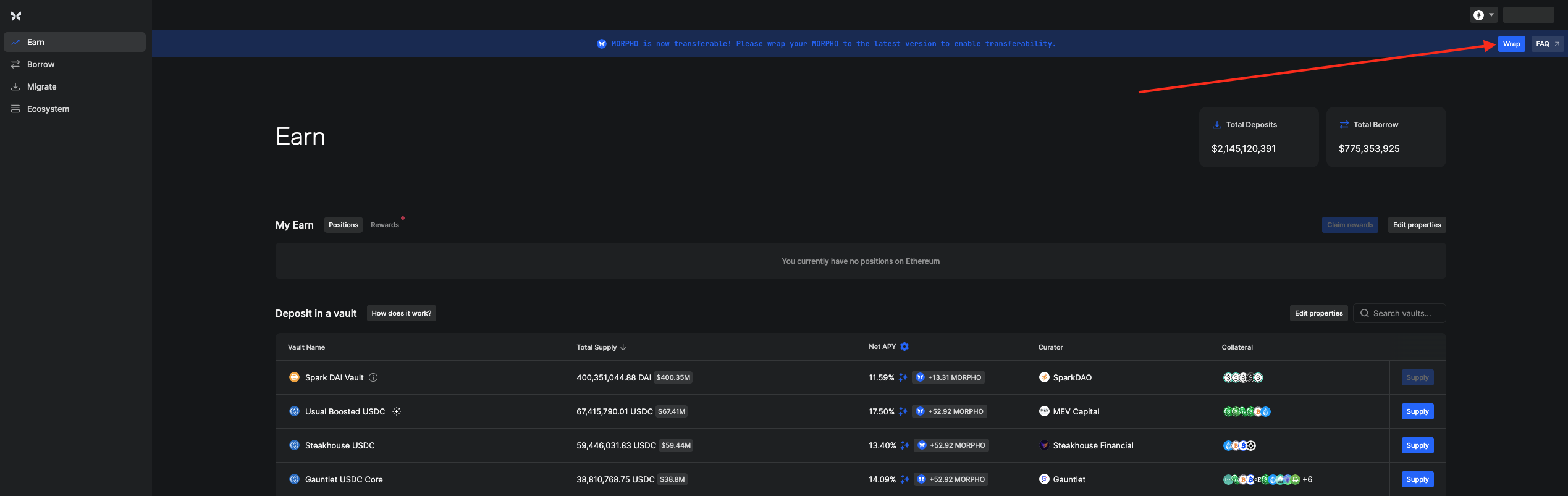Click MORPHO reward badge in Gauntlet row
The image size is (1568, 496).
pos(951,479)
